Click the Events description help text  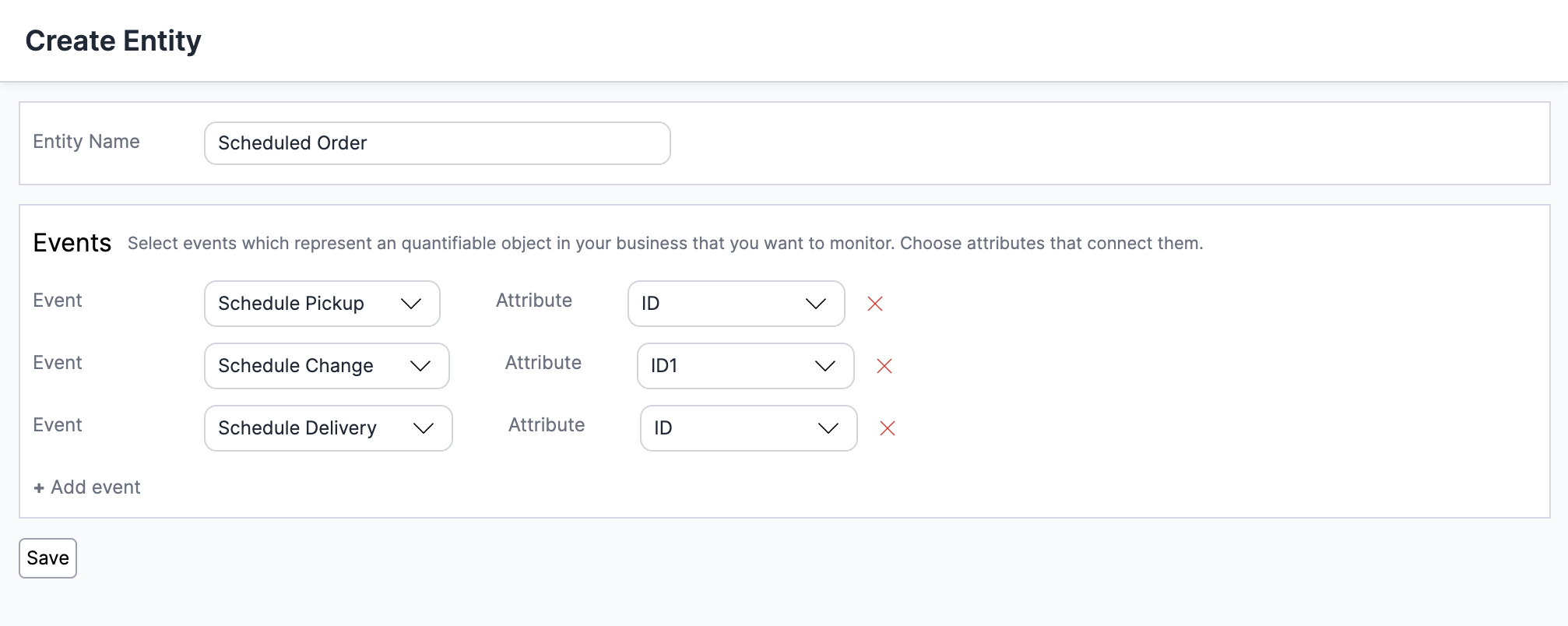[x=665, y=244]
